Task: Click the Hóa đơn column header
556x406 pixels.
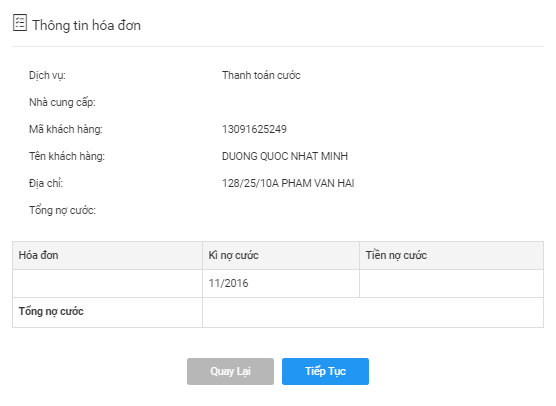Action: (x=107, y=255)
